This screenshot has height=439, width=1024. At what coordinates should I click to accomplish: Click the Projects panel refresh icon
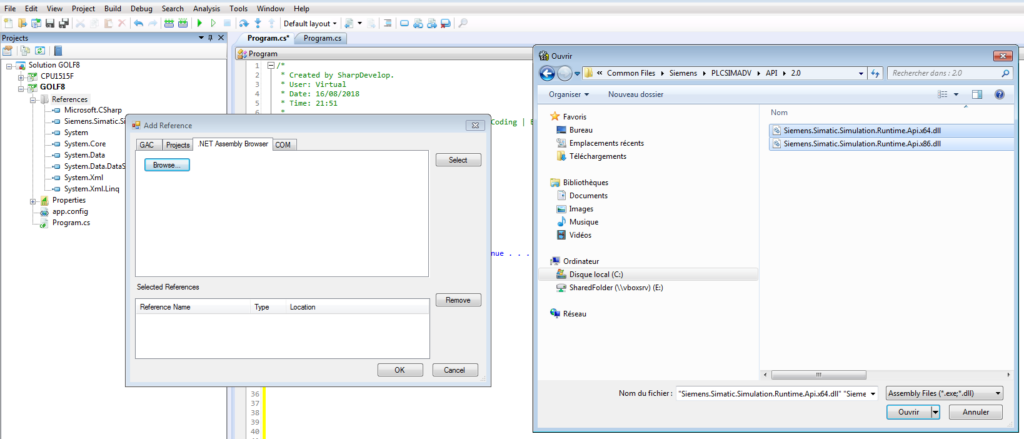coord(40,51)
